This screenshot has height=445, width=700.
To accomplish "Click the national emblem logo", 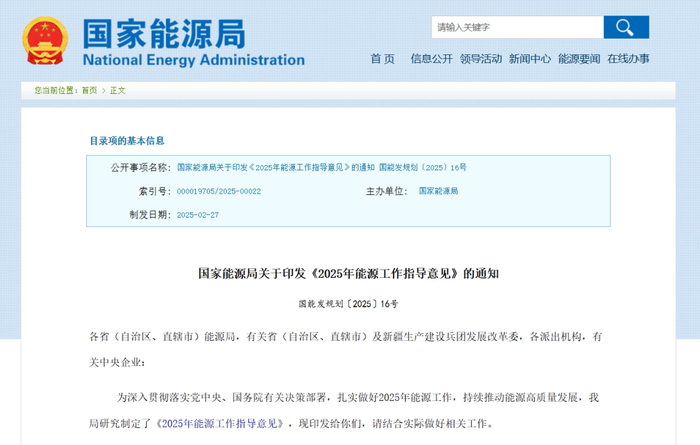I will [45, 41].
